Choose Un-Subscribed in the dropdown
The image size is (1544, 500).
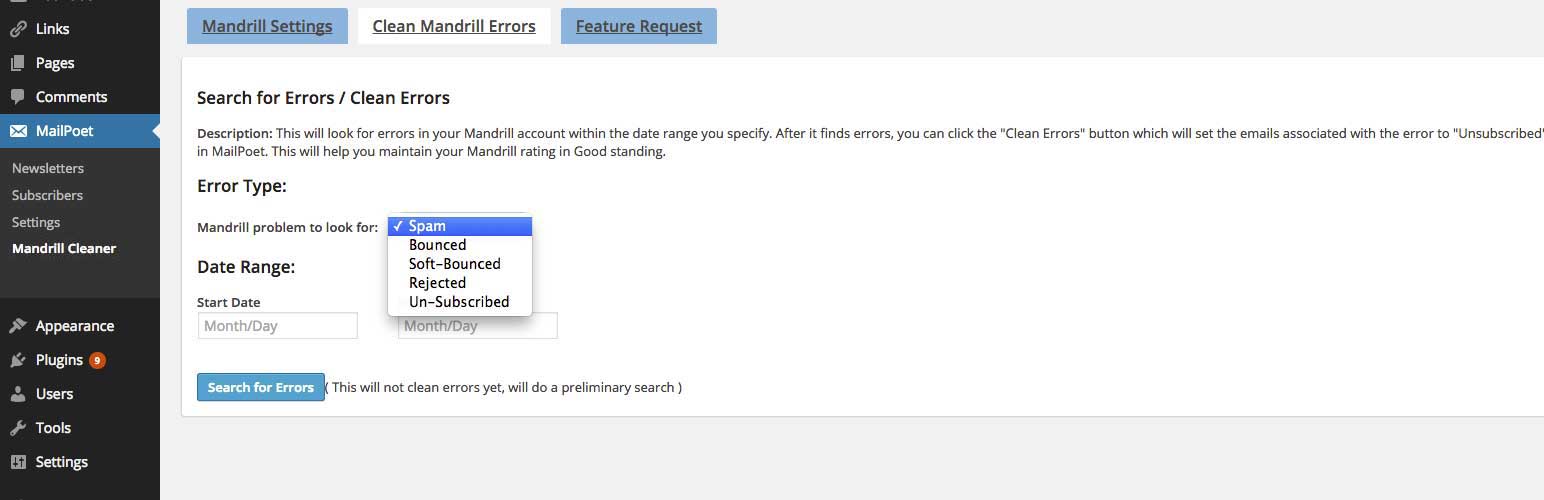point(459,302)
